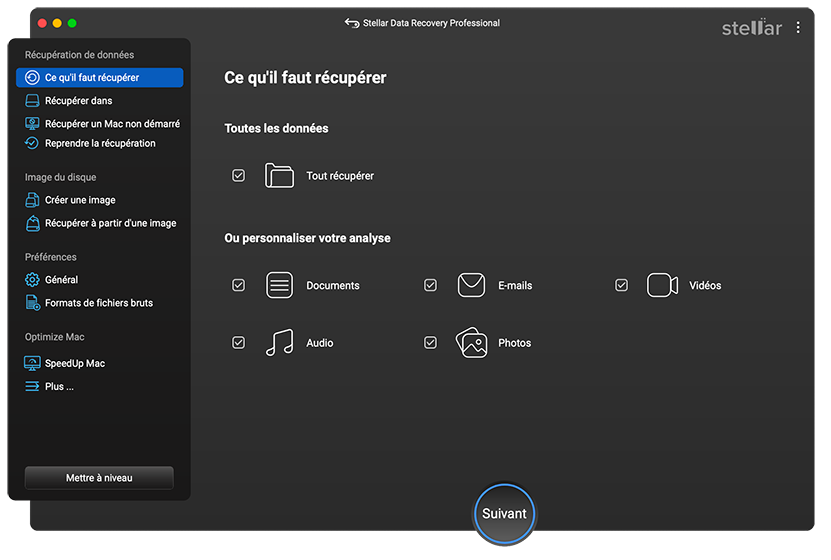Select Récupérer un Mac non démarré
This screenshot has width=831, height=560.
(100, 123)
